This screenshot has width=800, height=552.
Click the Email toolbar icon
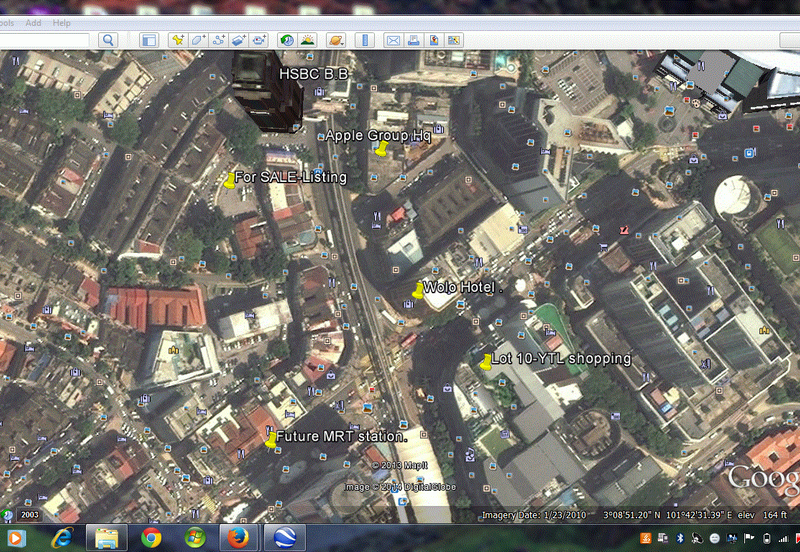393,40
